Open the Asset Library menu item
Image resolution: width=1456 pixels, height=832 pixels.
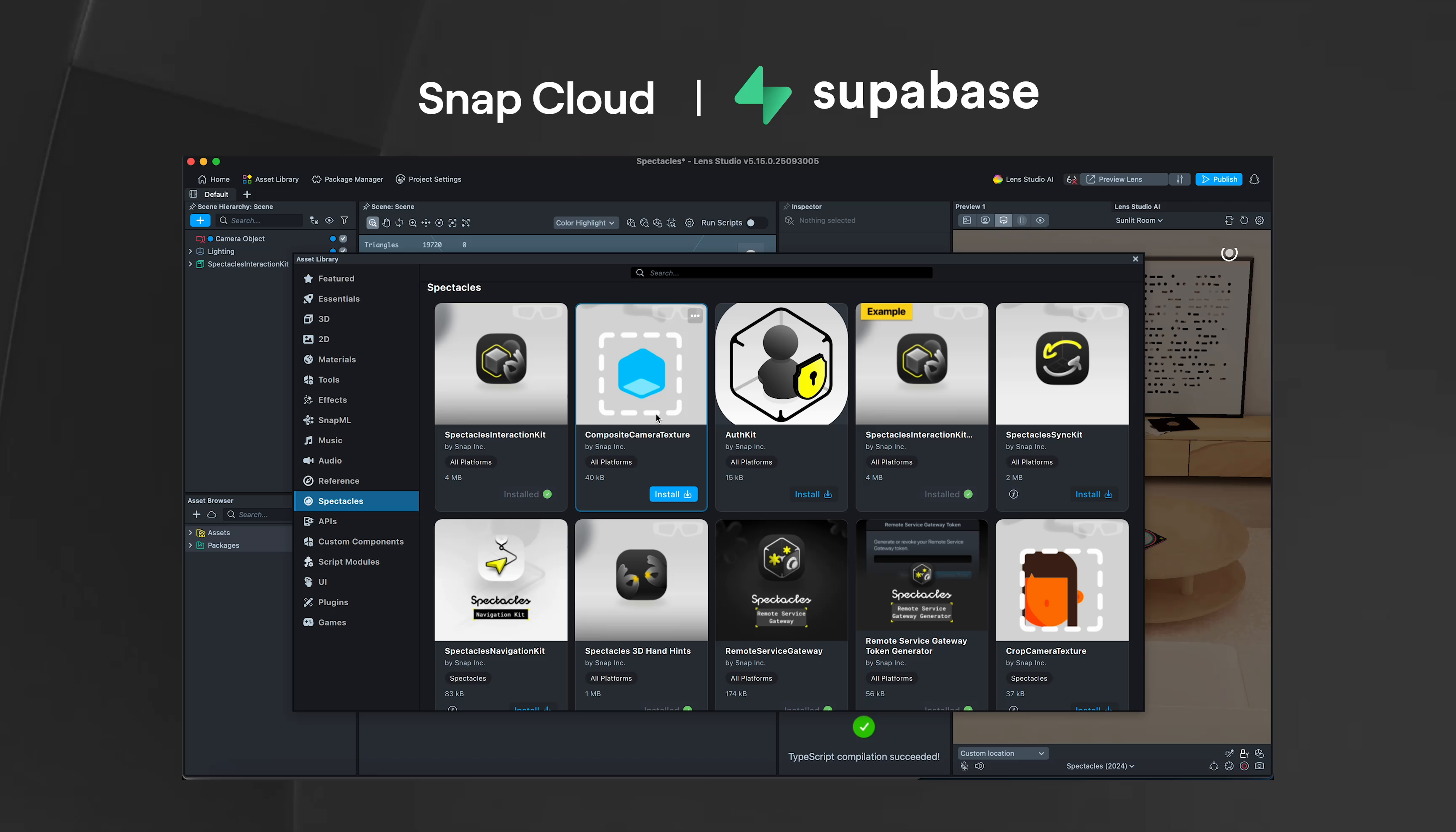point(271,180)
